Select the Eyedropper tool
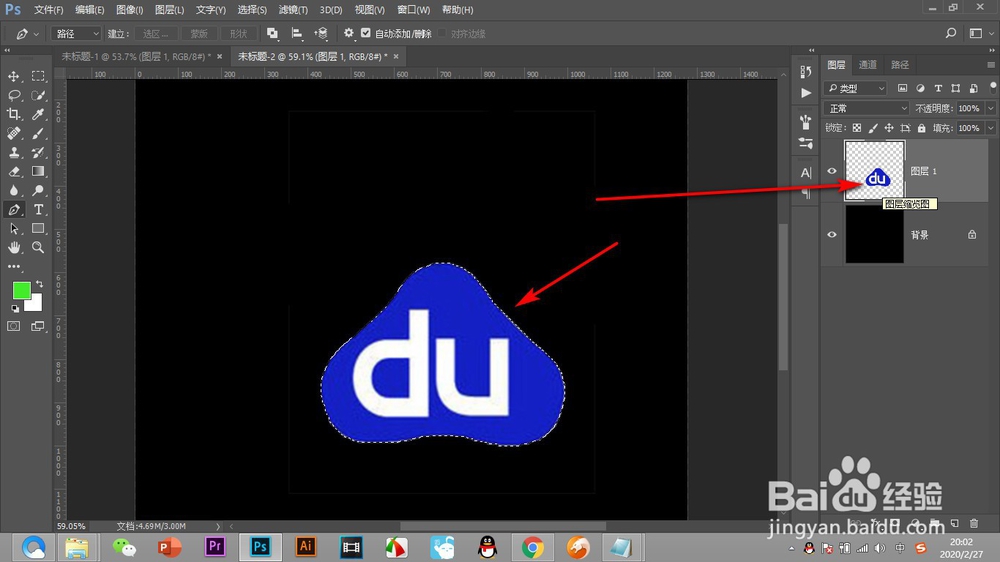This screenshot has width=1000, height=562. (38, 114)
